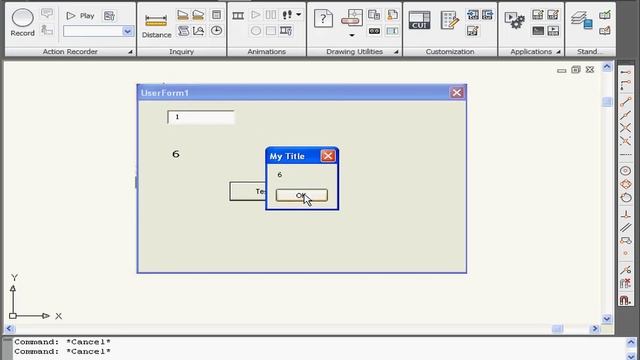Click the graph-with-magnifier Locate Point icon

pos(199,31)
